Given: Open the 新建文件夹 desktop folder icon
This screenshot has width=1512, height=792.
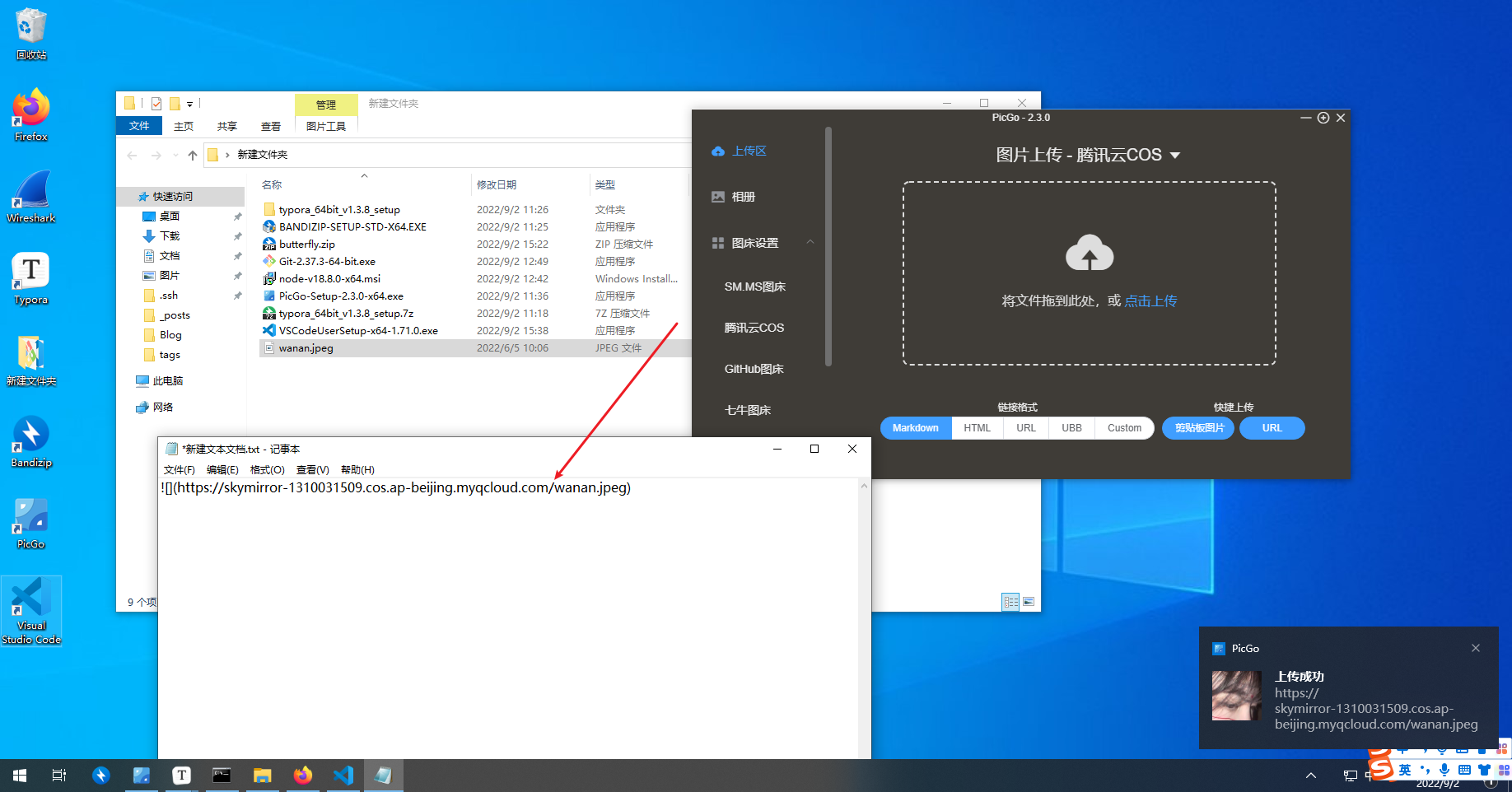Looking at the screenshot, I should coord(31,360).
